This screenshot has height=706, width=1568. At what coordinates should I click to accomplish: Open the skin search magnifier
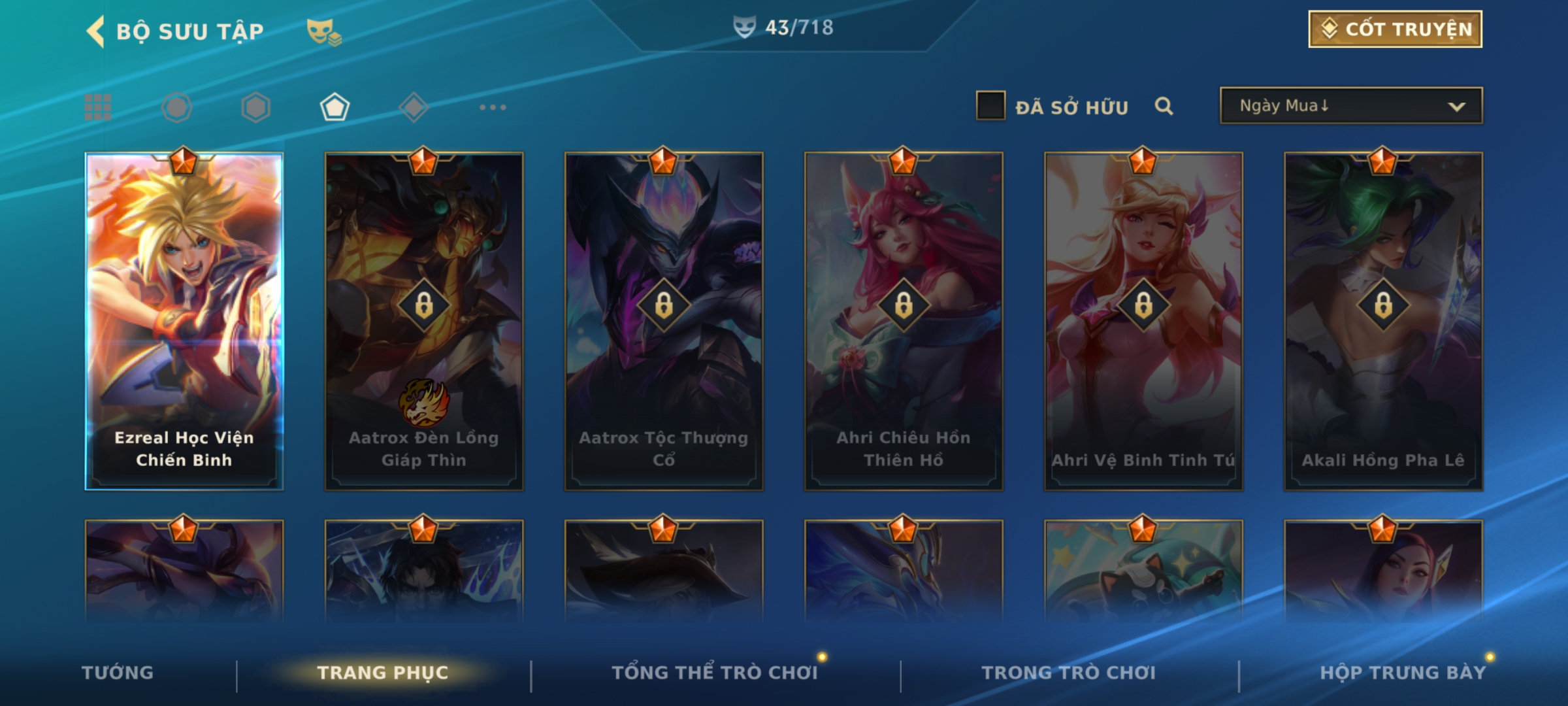pos(1164,106)
